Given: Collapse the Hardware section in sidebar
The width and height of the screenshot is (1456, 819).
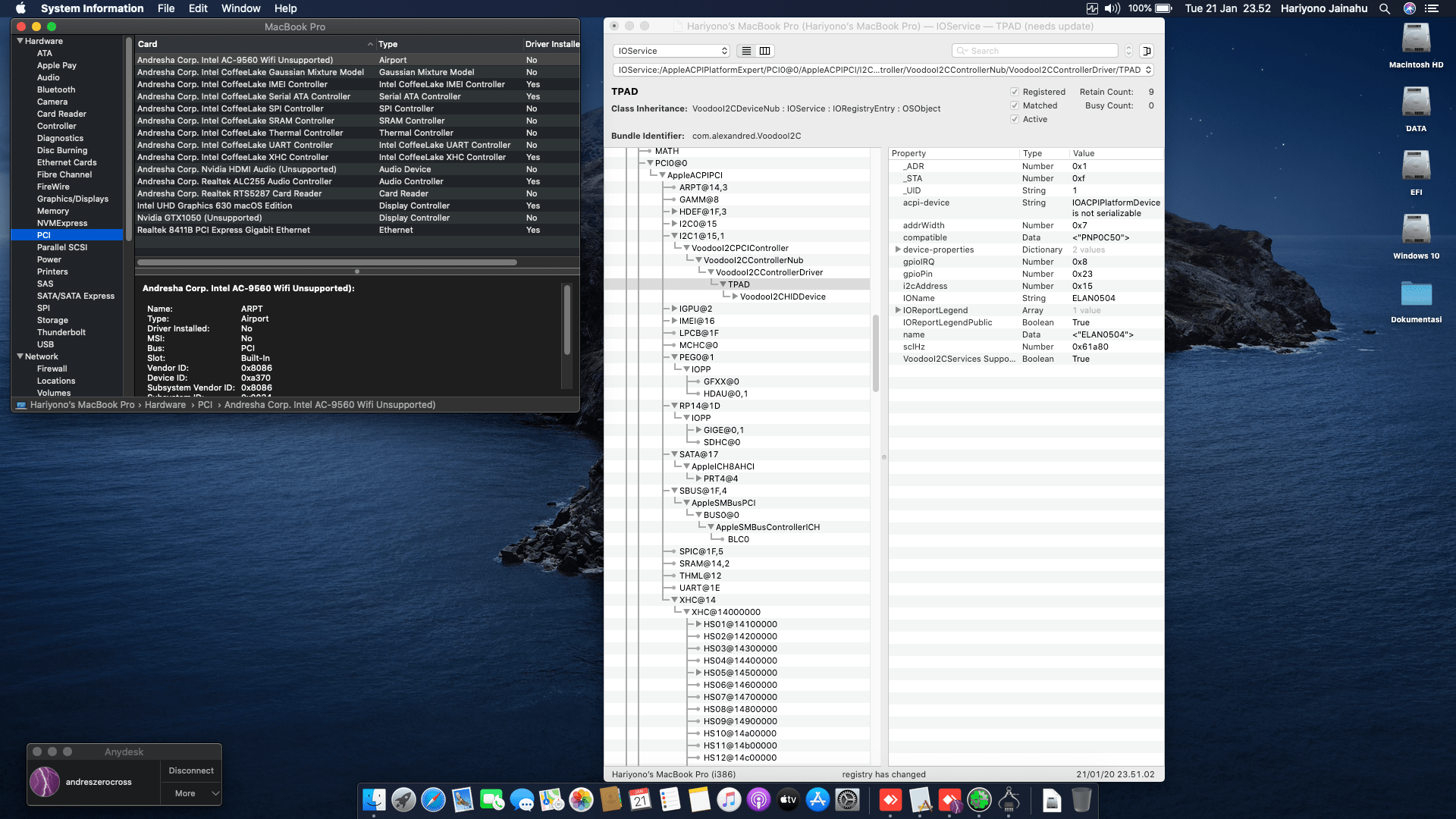Looking at the screenshot, I should pyautogui.click(x=20, y=41).
